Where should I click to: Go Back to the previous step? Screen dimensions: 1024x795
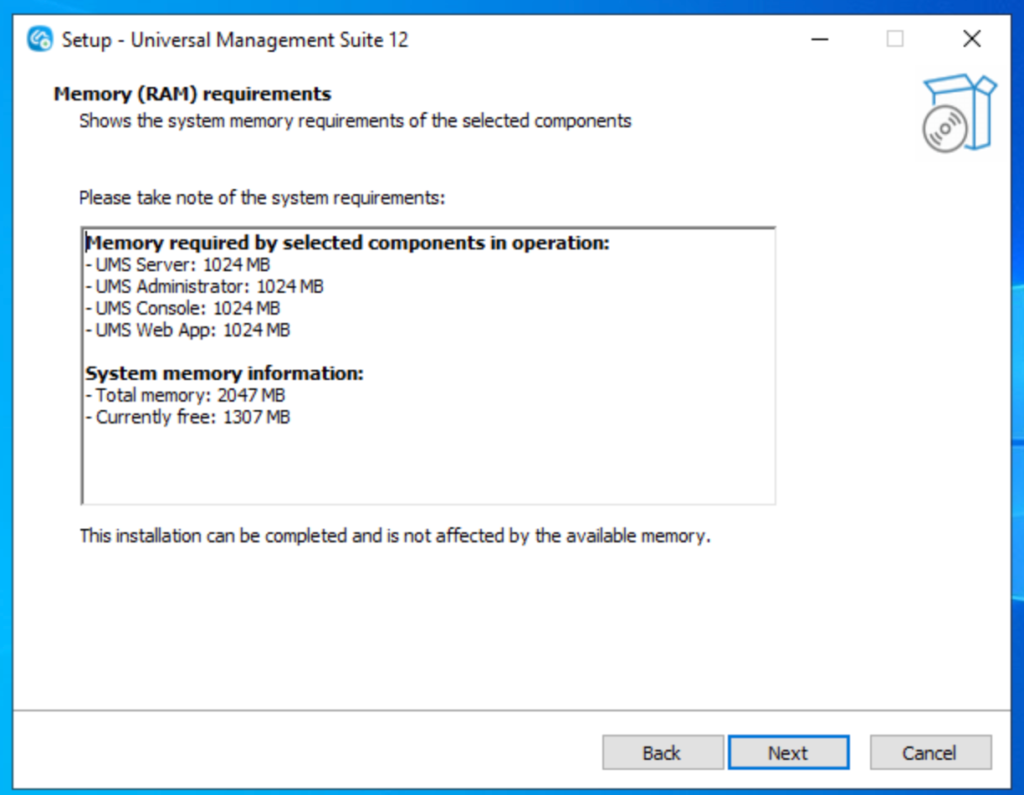pos(662,753)
